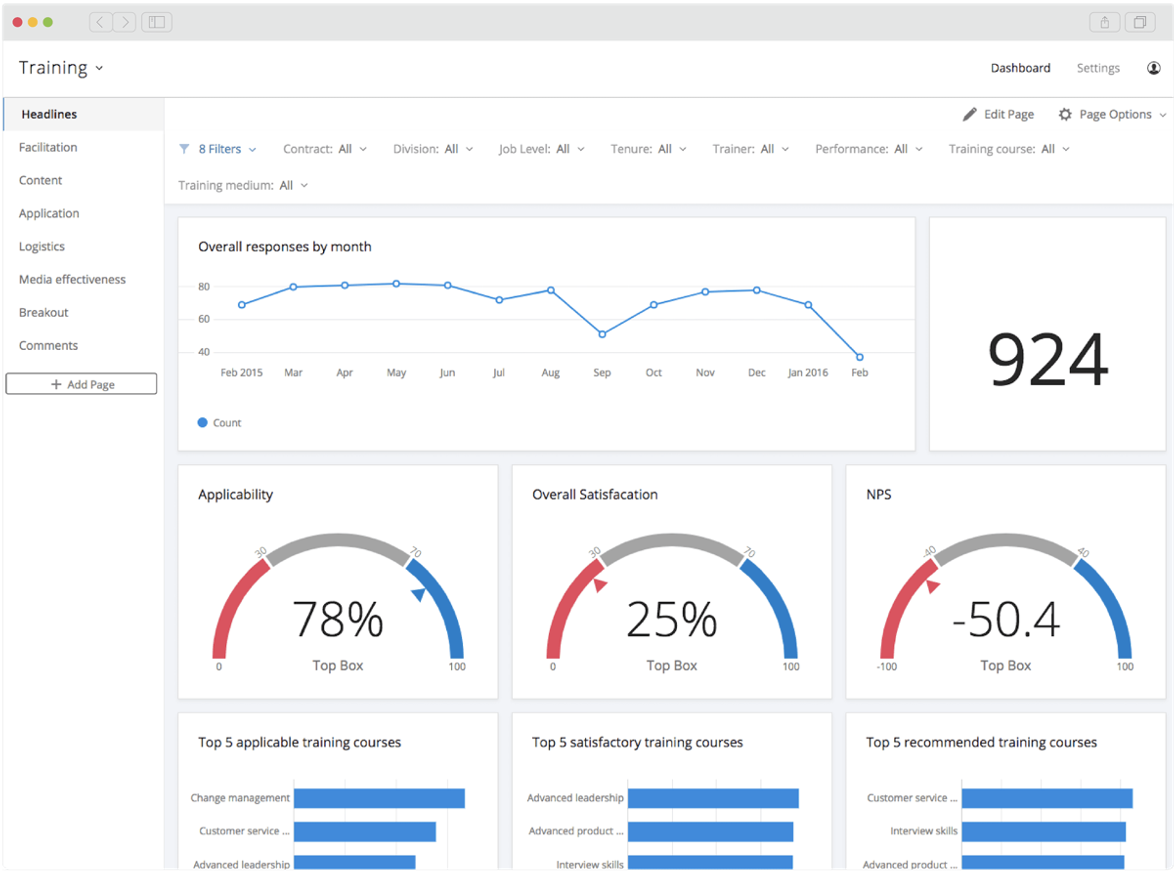
Task: Toggle the browser sidebar icon
Action: [x=157, y=22]
